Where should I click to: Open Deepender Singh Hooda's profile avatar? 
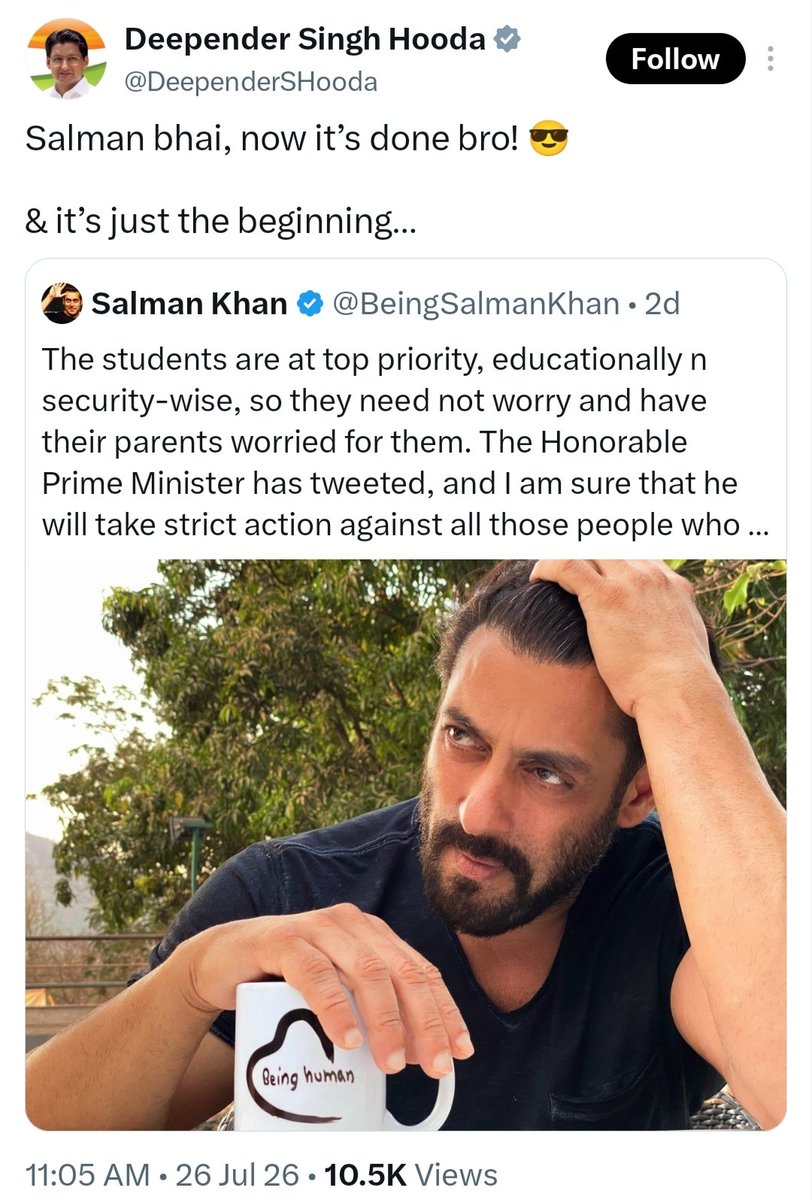tap(67, 58)
